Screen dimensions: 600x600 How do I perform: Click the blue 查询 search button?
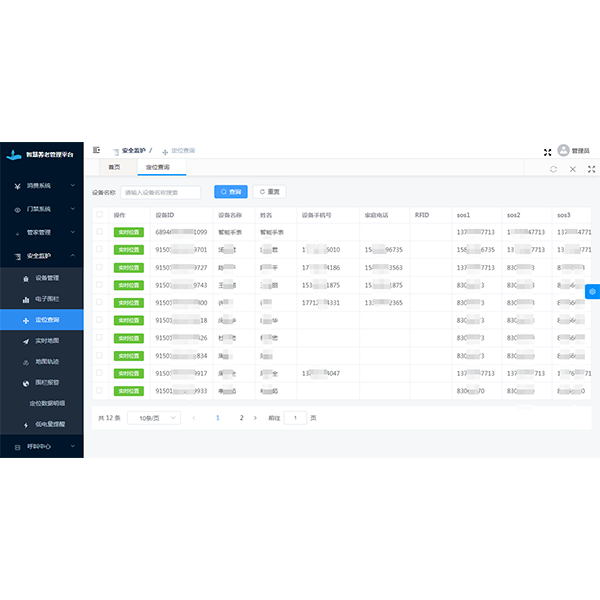(231, 192)
